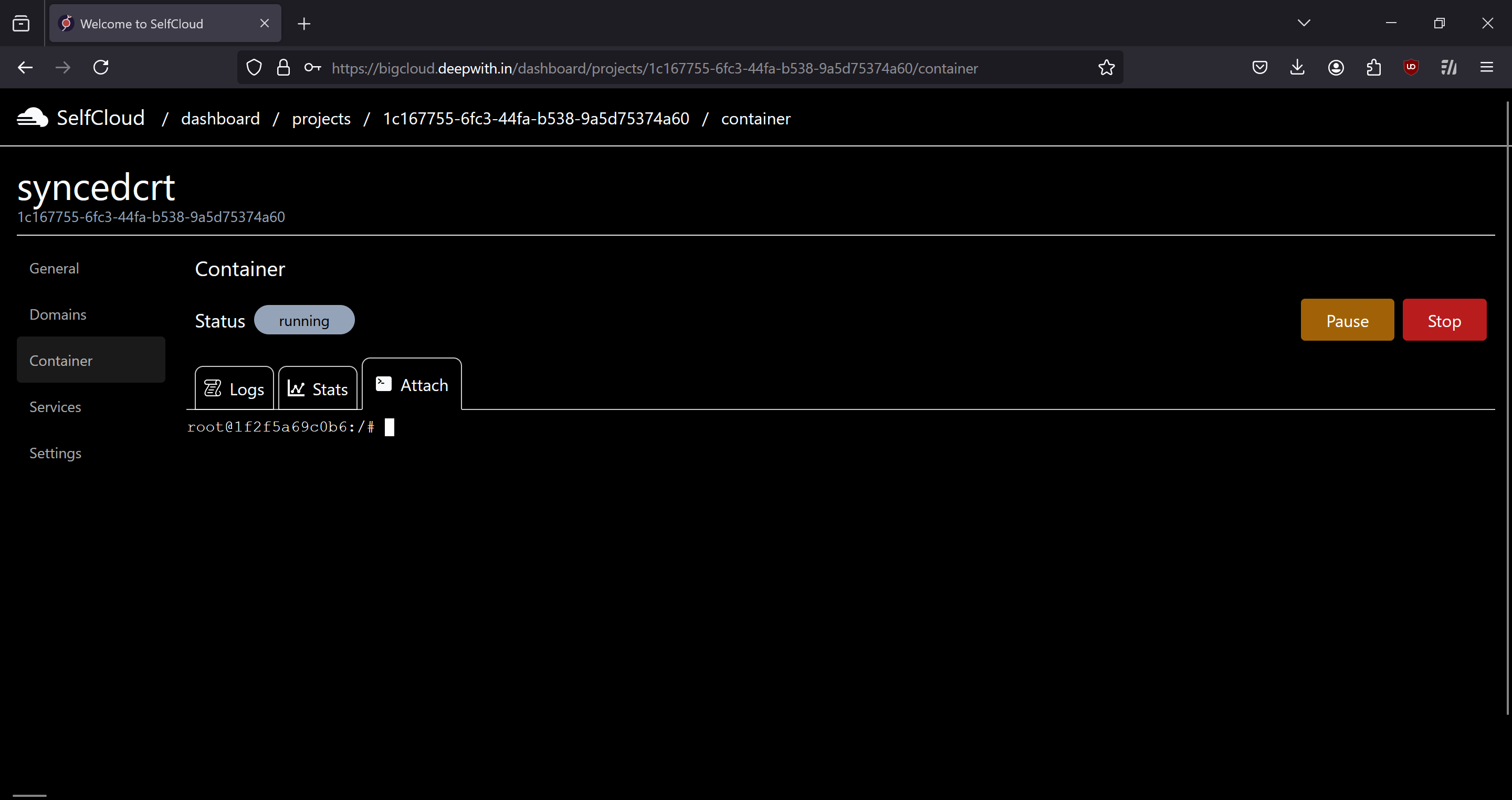Select the Services menu item
Image resolution: width=1512 pixels, height=800 pixels.
tap(54, 407)
